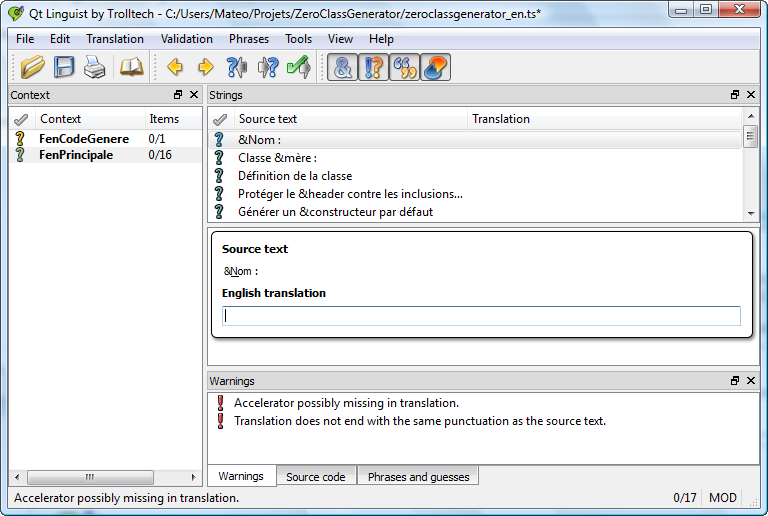Select punctuation mismatch warning line
The image size is (768, 516).
(x=420, y=421)
